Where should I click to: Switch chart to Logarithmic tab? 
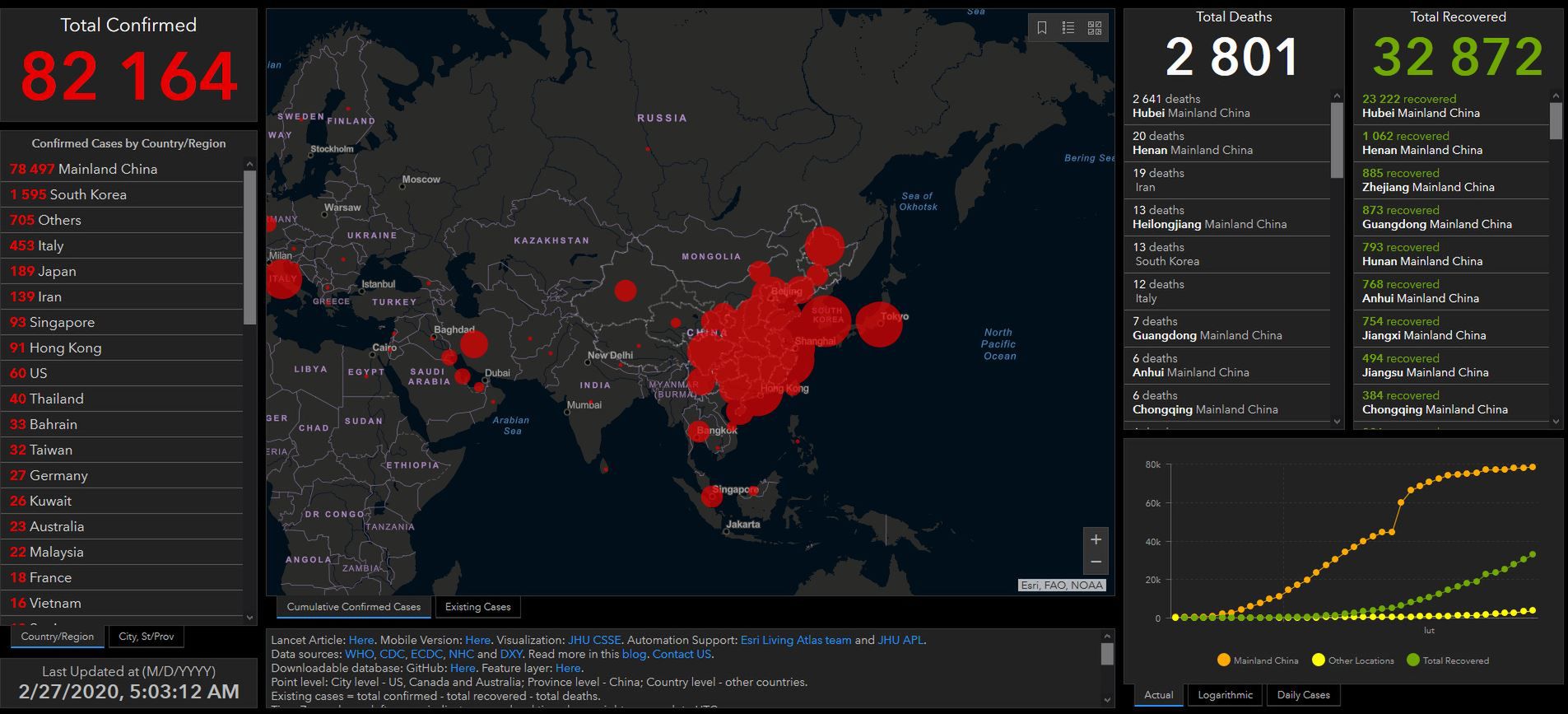[1226, 695]
